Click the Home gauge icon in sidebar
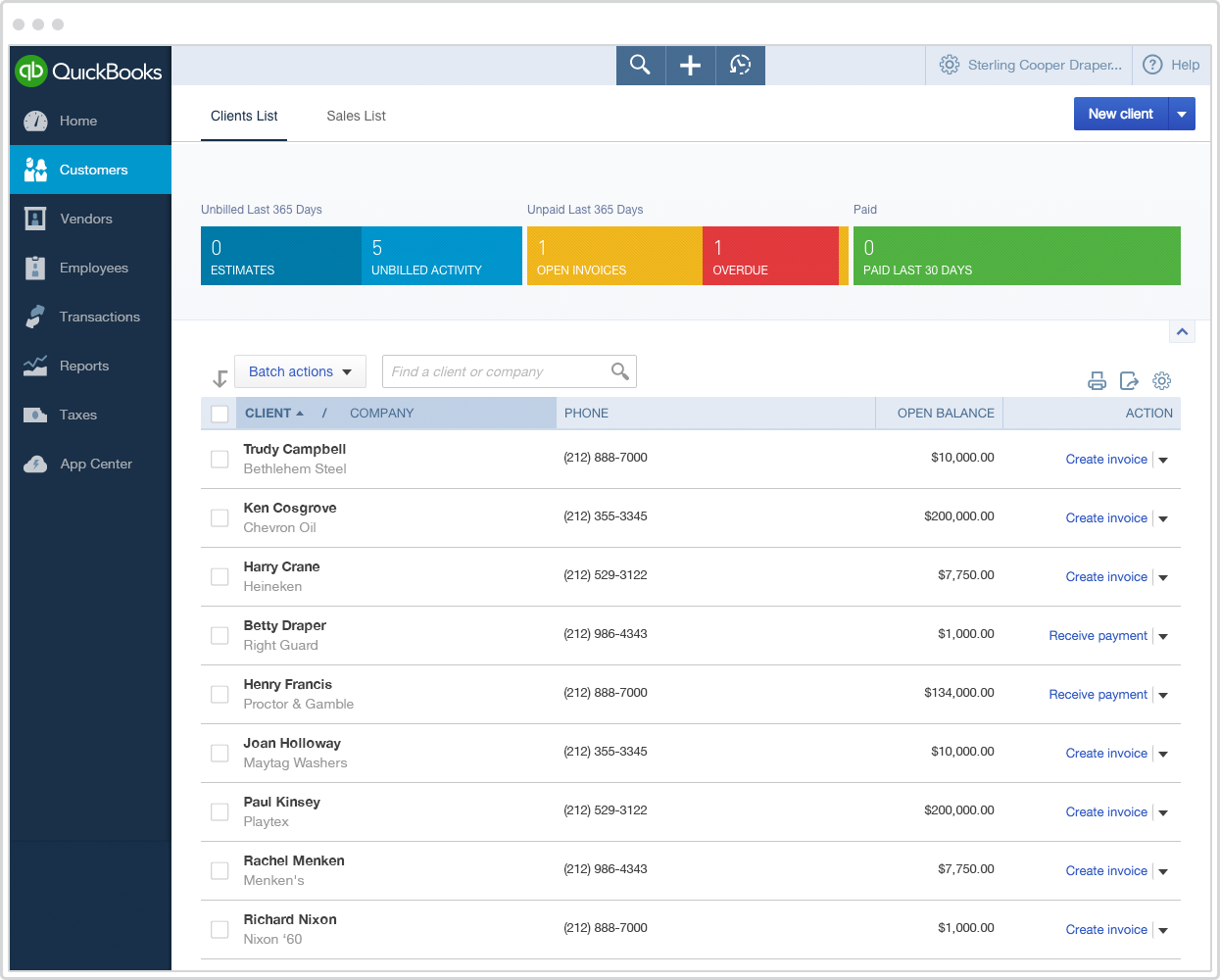 pos(35,121)
